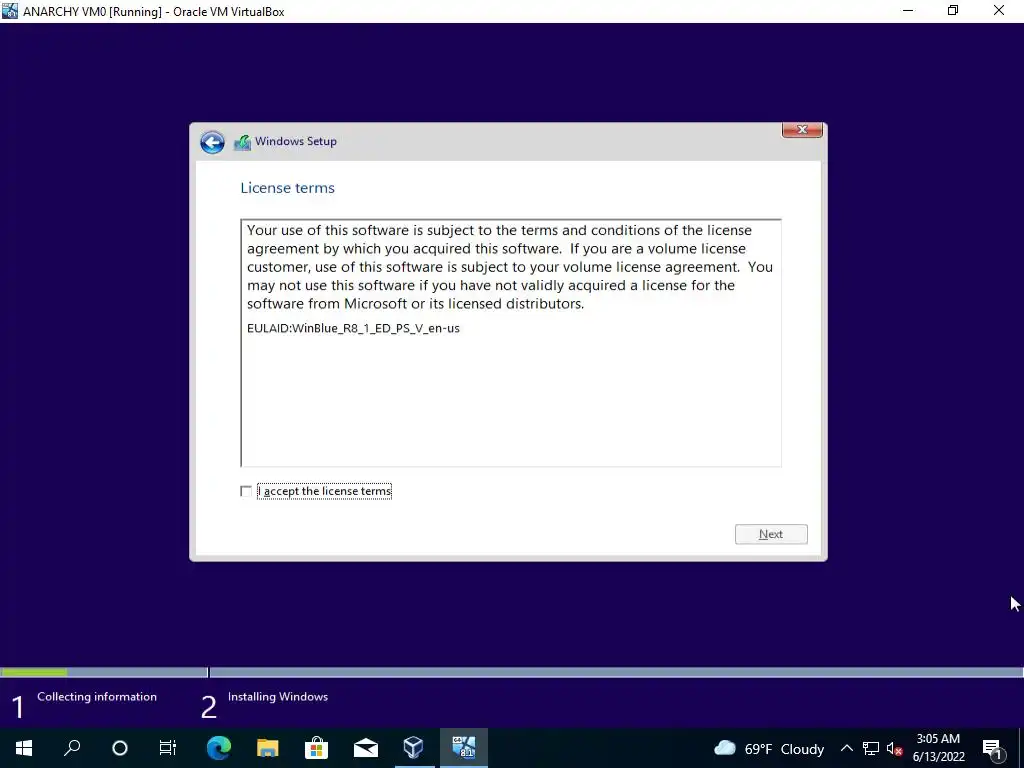Image resolution: width=1024 pixels, height=768 pixels.
Task: Open taskbar Search
Action: coord(72,748)
